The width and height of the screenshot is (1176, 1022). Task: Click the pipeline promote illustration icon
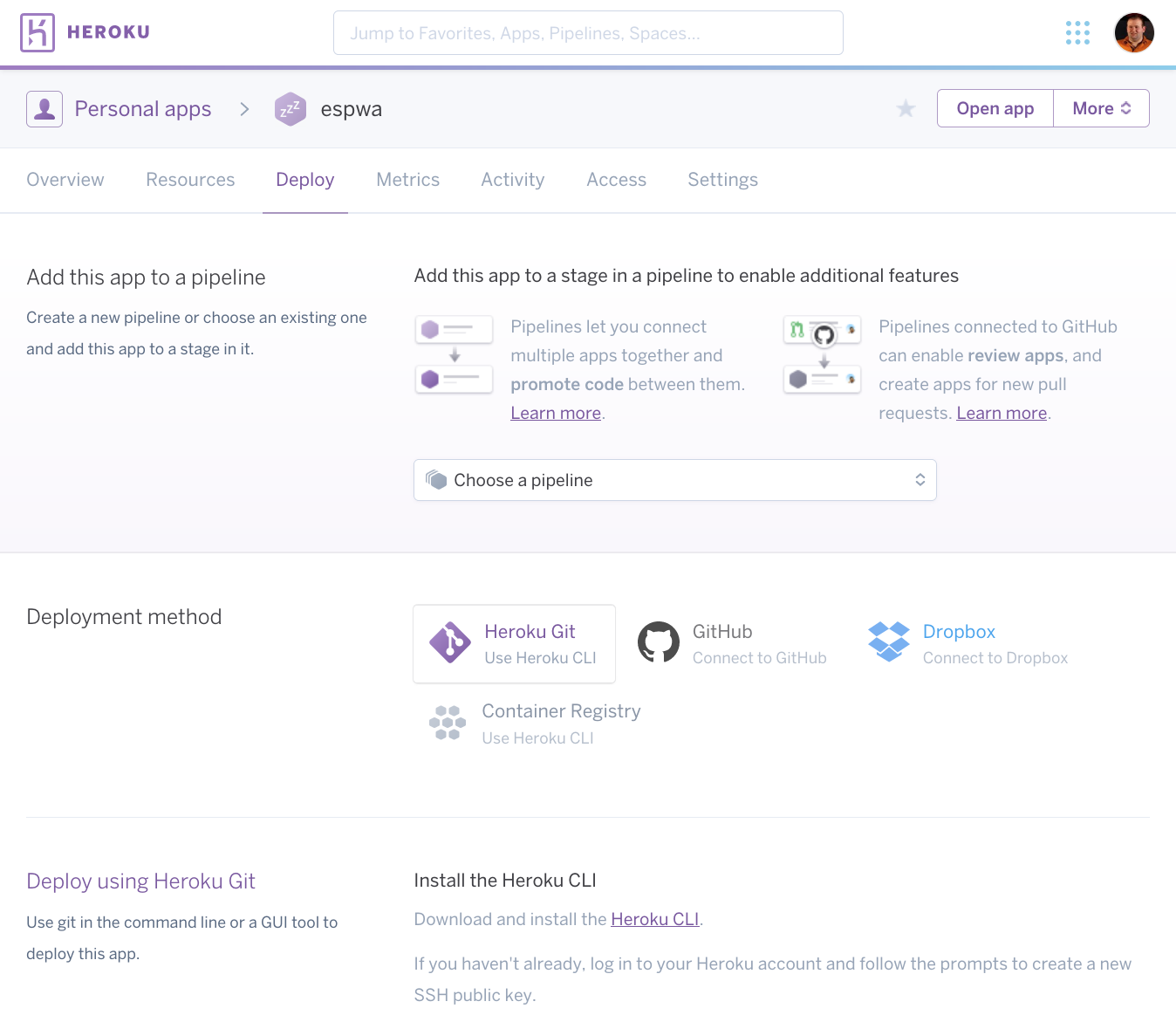click(455, 354)
